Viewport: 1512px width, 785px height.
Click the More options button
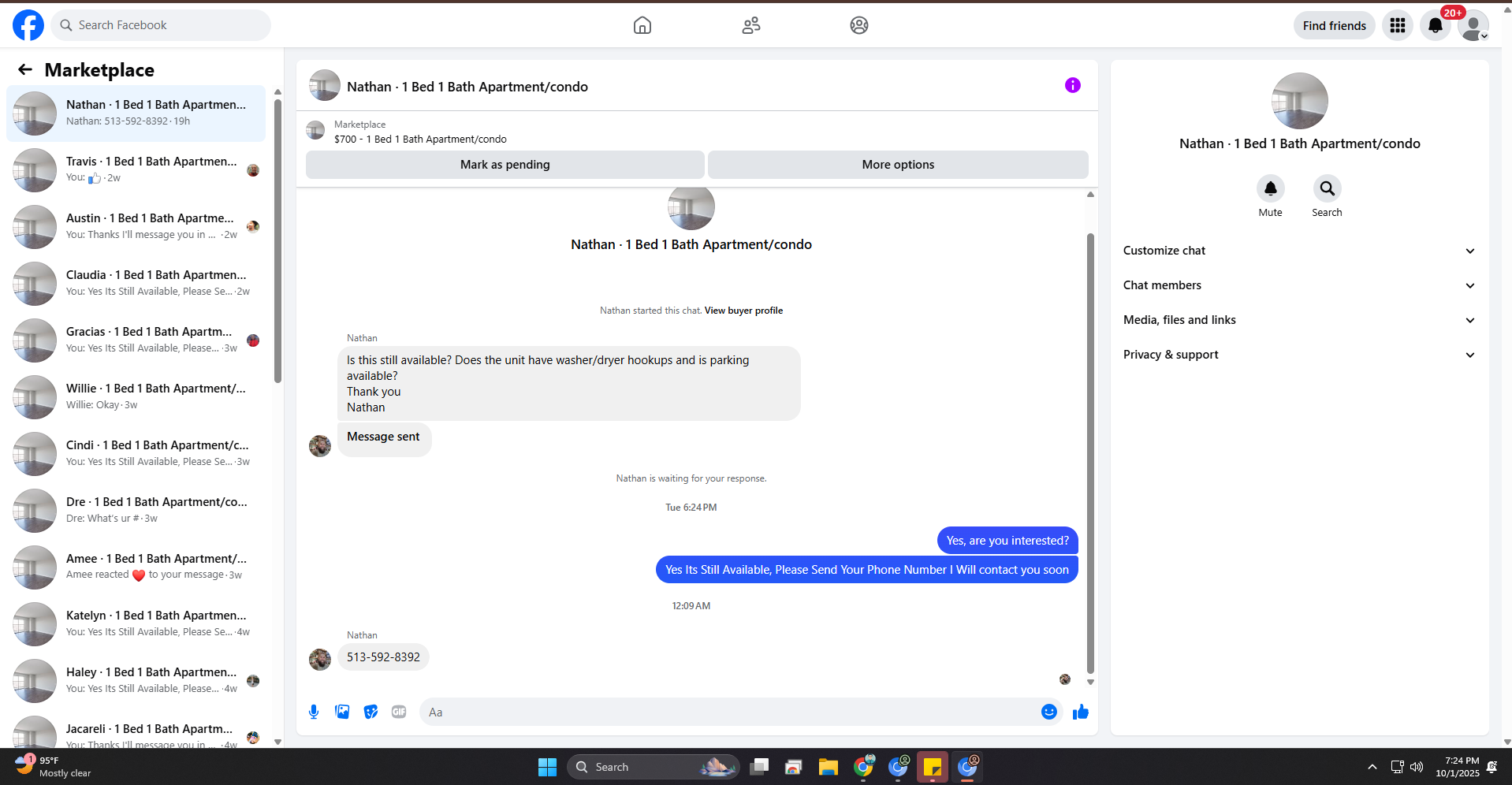click(x=898, y=165)
